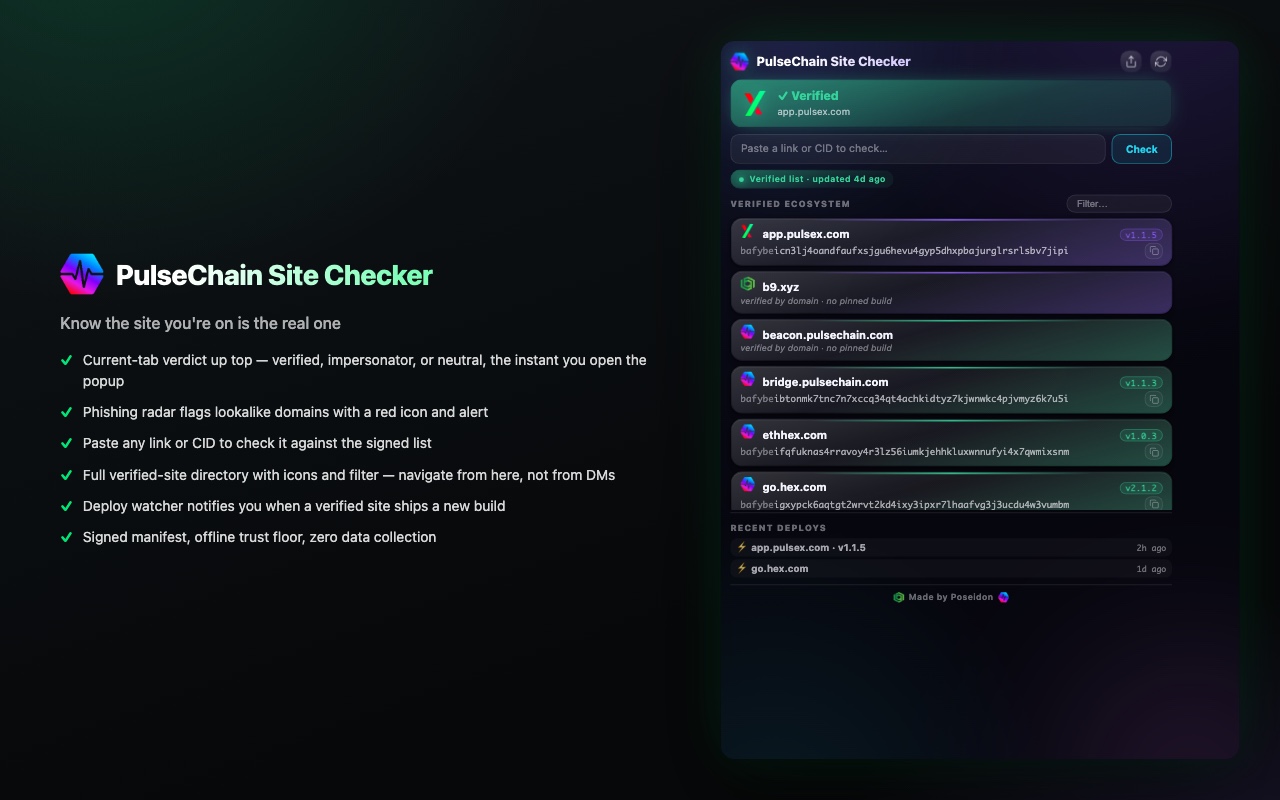
Task: Click the beacon.pulsechain.com site icon
Action: (747, 332)
